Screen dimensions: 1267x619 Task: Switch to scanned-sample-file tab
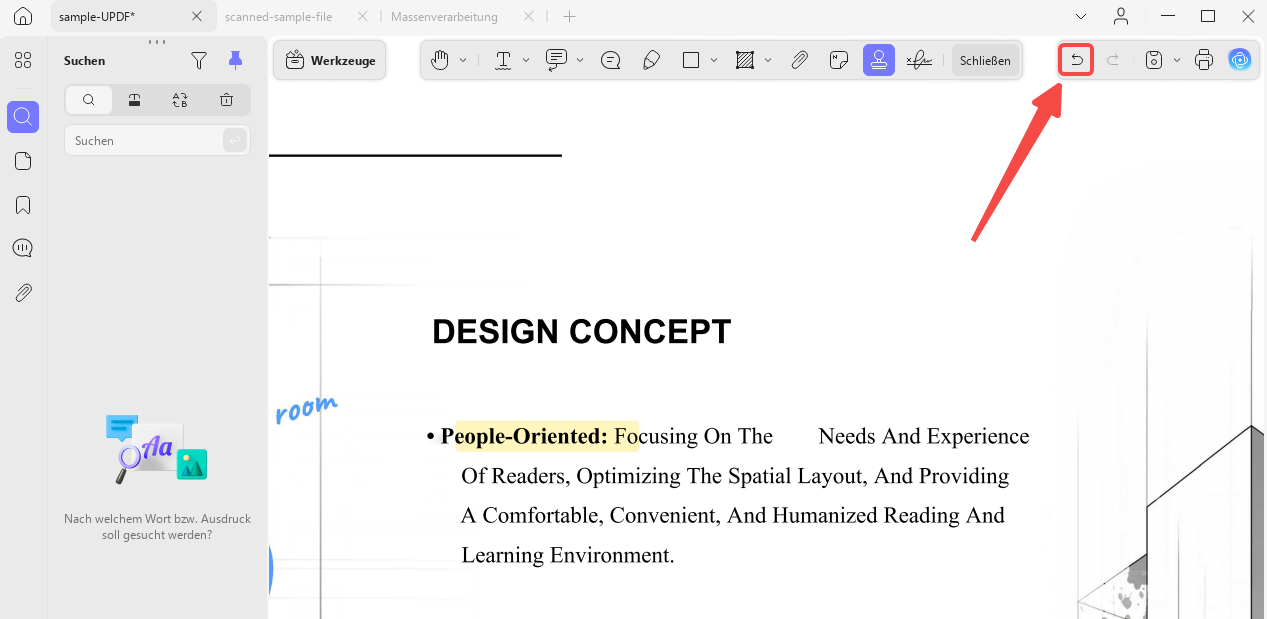point(279,17)
